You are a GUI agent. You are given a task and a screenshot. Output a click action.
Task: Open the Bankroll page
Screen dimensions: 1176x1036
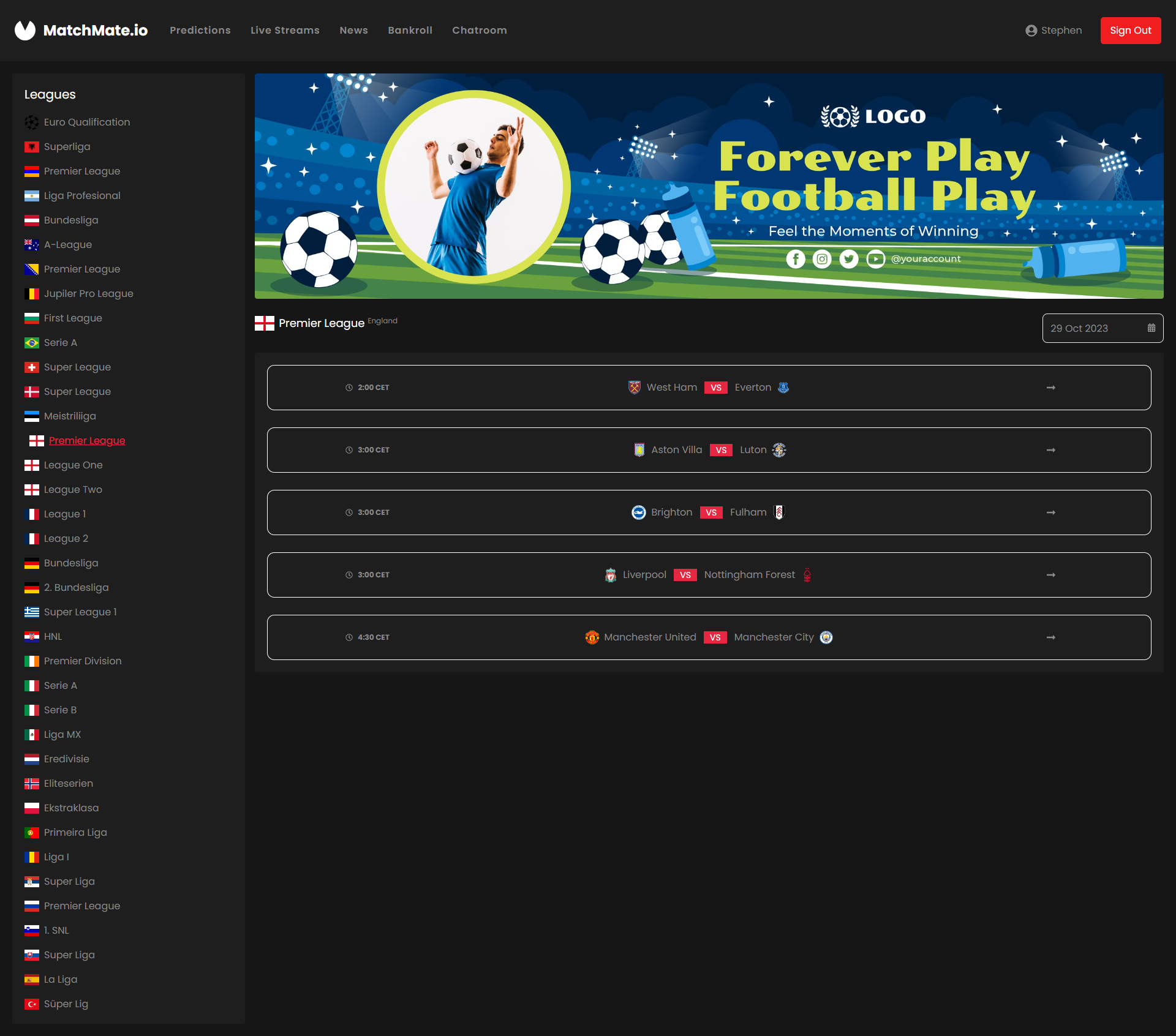(410, 31)
